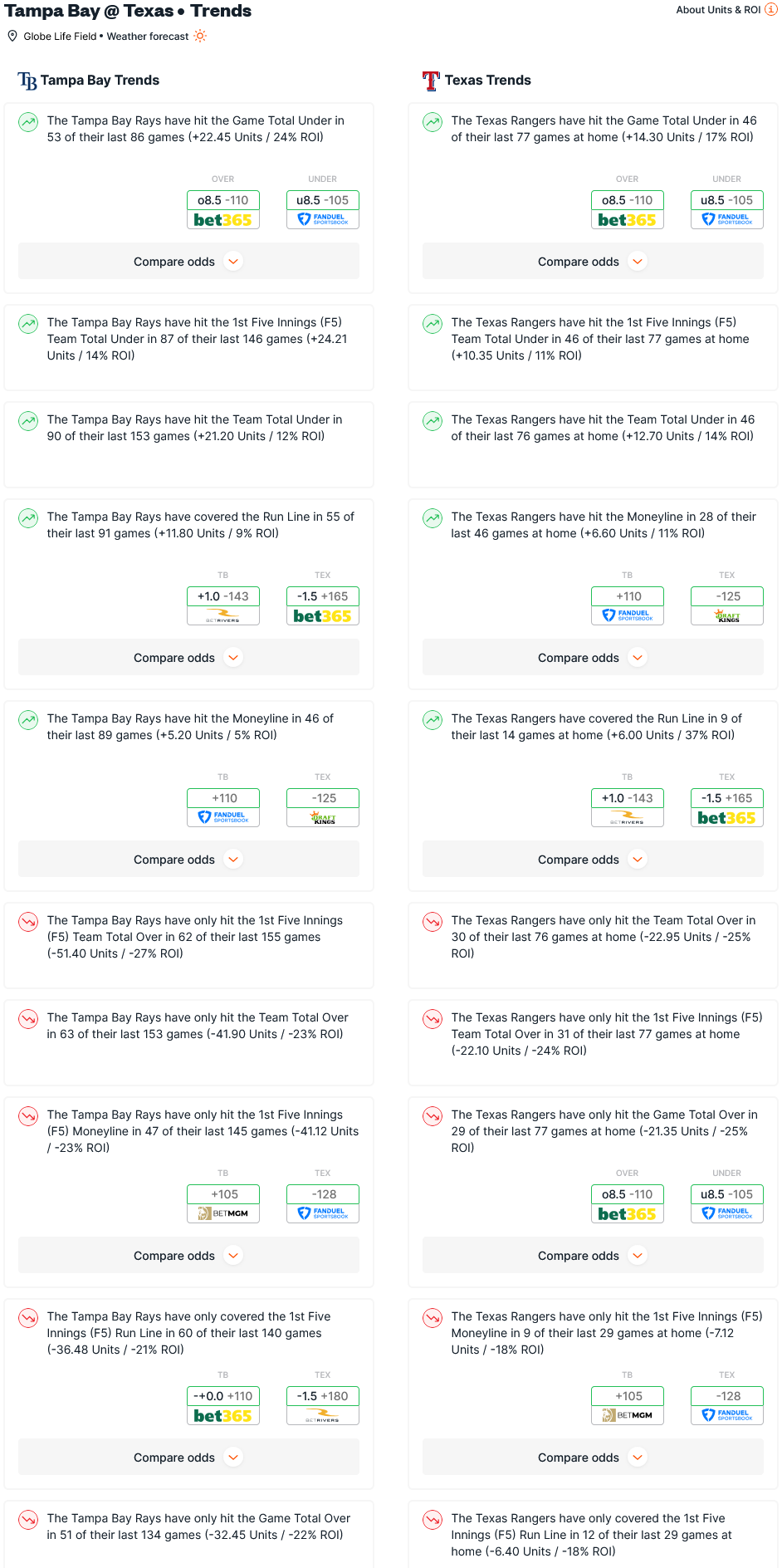Expand Compare odds in the Rays Game Total Under card
This screenshot has width=782, height=1568.
click(188, 262)
